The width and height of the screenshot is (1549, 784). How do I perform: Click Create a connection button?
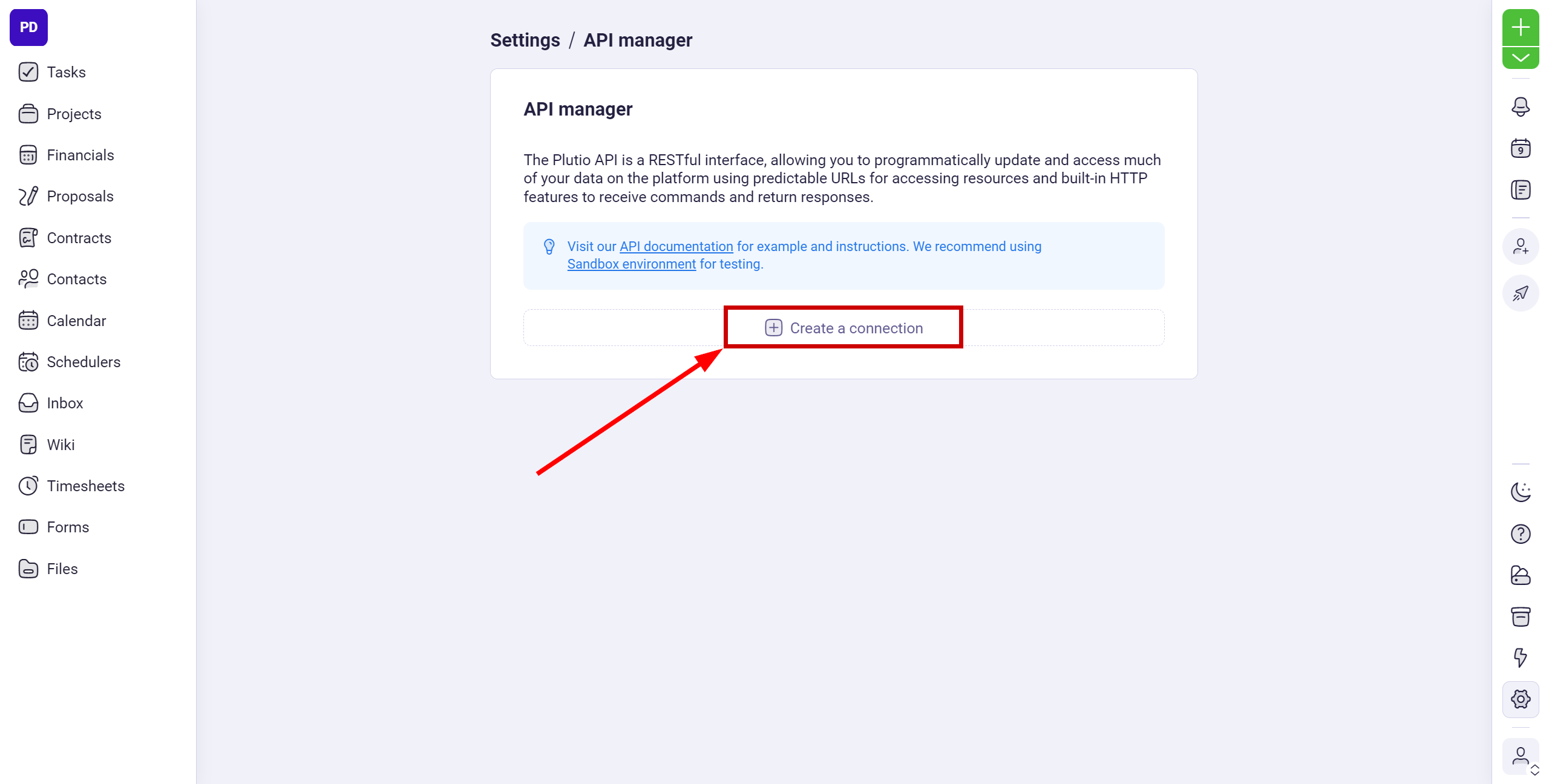point(843,327)
